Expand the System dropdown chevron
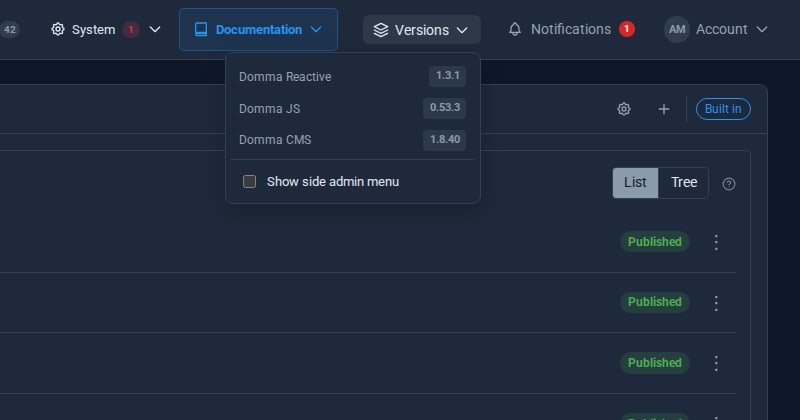This screenshot has height=420, width=800. (x=155, y=30)
